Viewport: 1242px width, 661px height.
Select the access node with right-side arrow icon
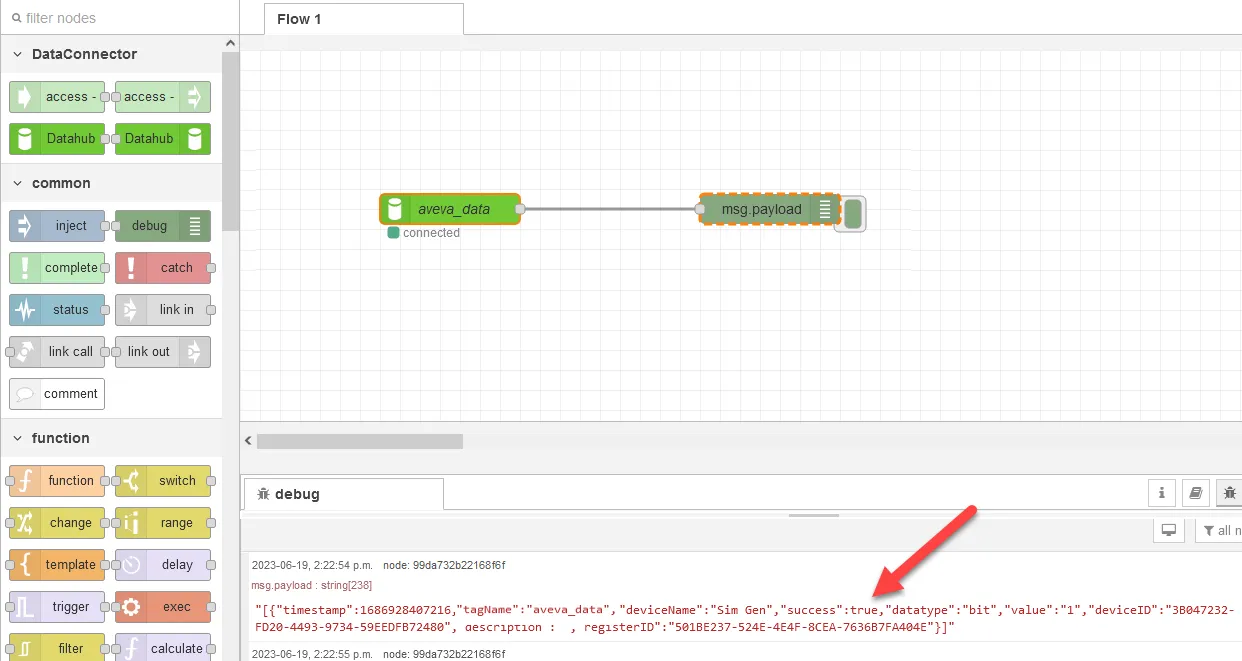click(x=163, y=97)
